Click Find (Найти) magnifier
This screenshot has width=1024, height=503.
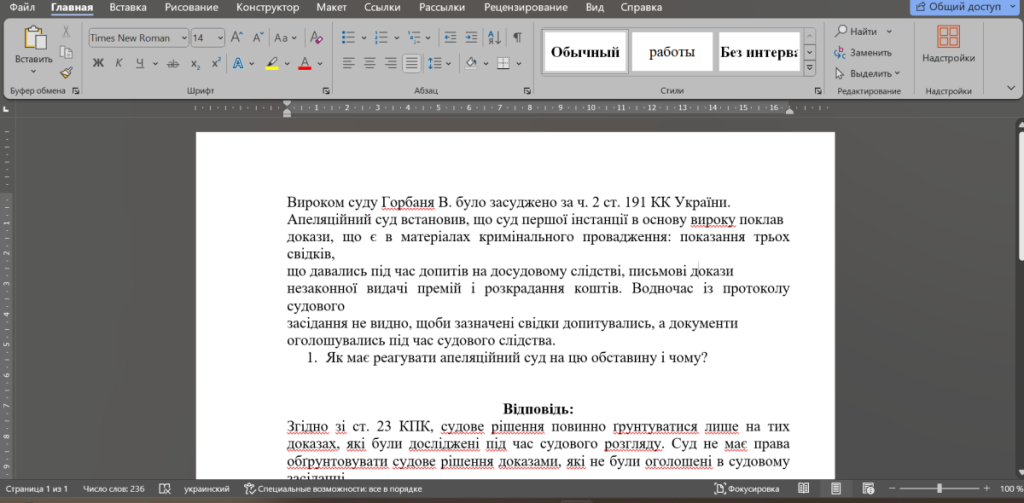pos(857,31)
